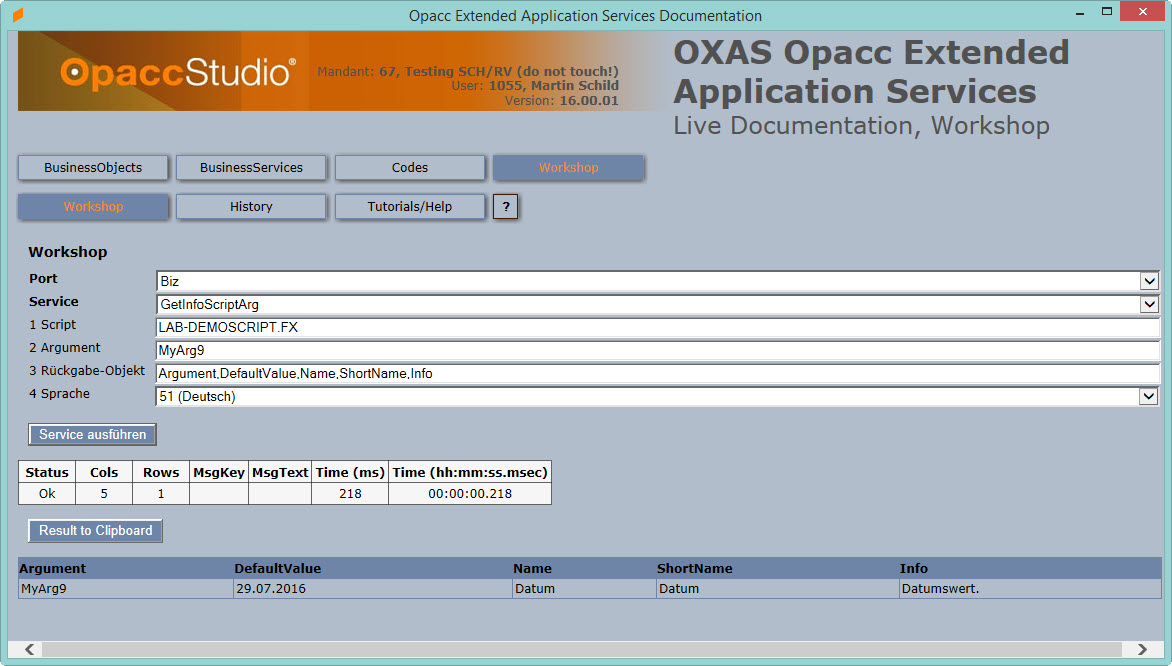Screen dimensions: 1172x666
Task: Click into the Rückgabe-Objekt input field
Action: click(x=658, y=373)
